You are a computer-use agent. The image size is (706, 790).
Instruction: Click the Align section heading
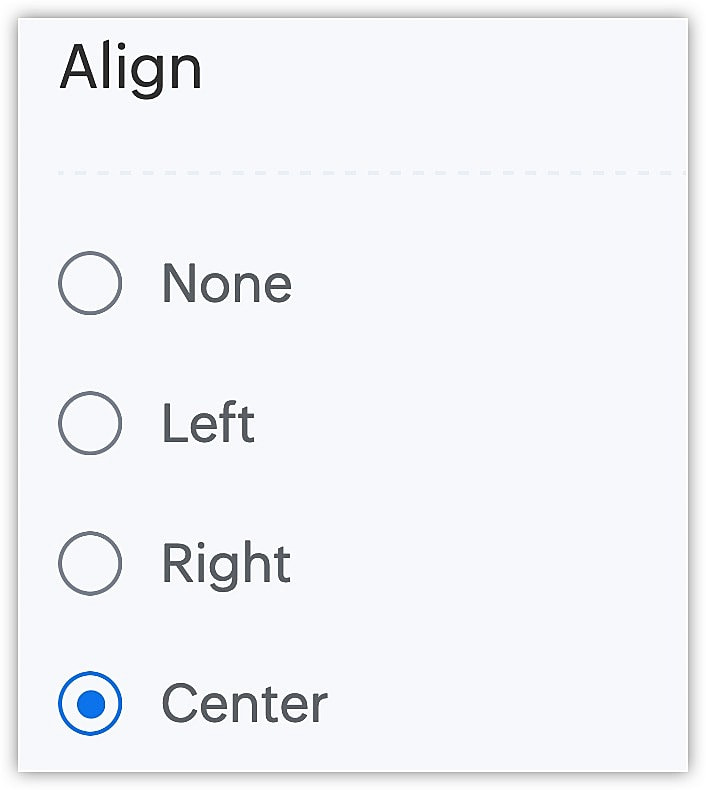(x=131, y=68)
